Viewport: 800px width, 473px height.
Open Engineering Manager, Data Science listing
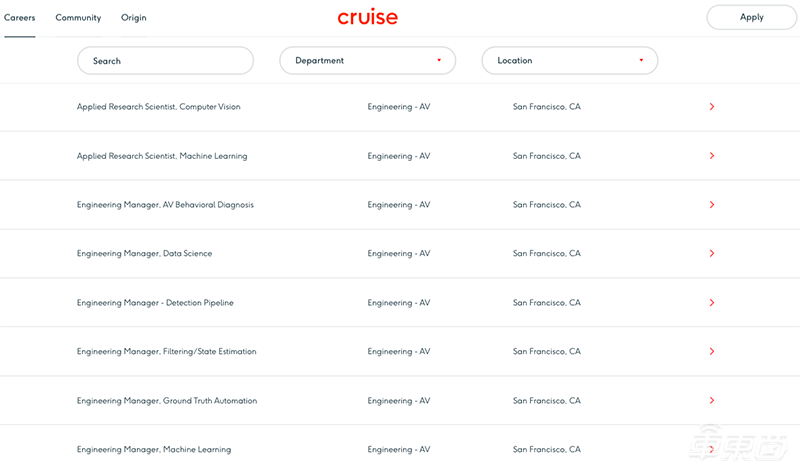144,254
